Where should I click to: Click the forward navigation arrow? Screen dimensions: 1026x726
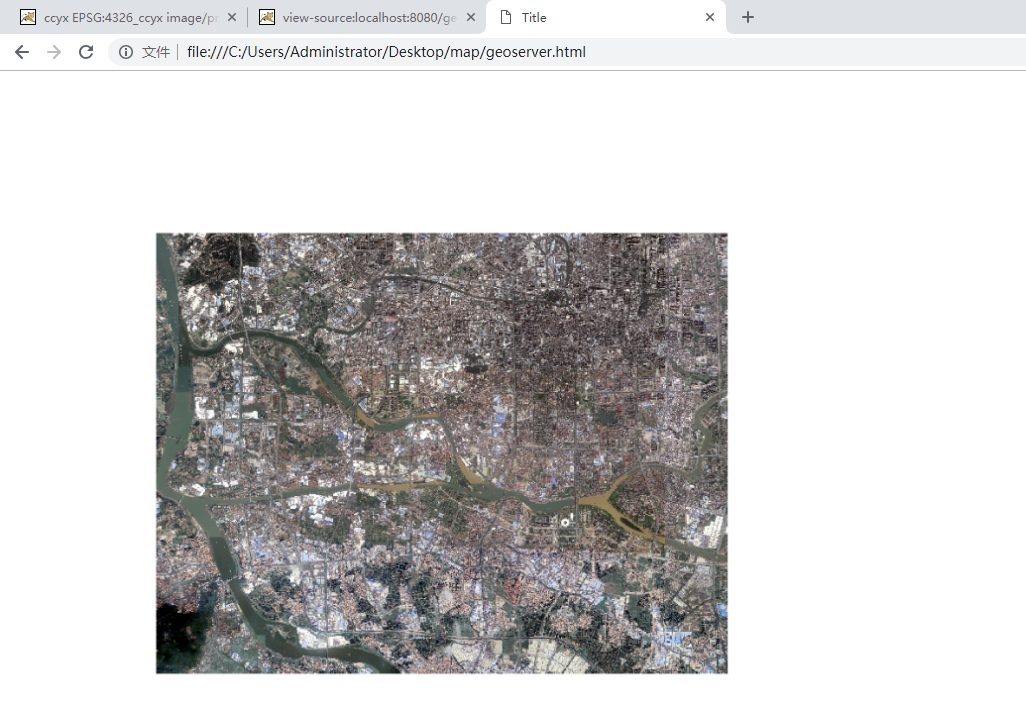53,51
